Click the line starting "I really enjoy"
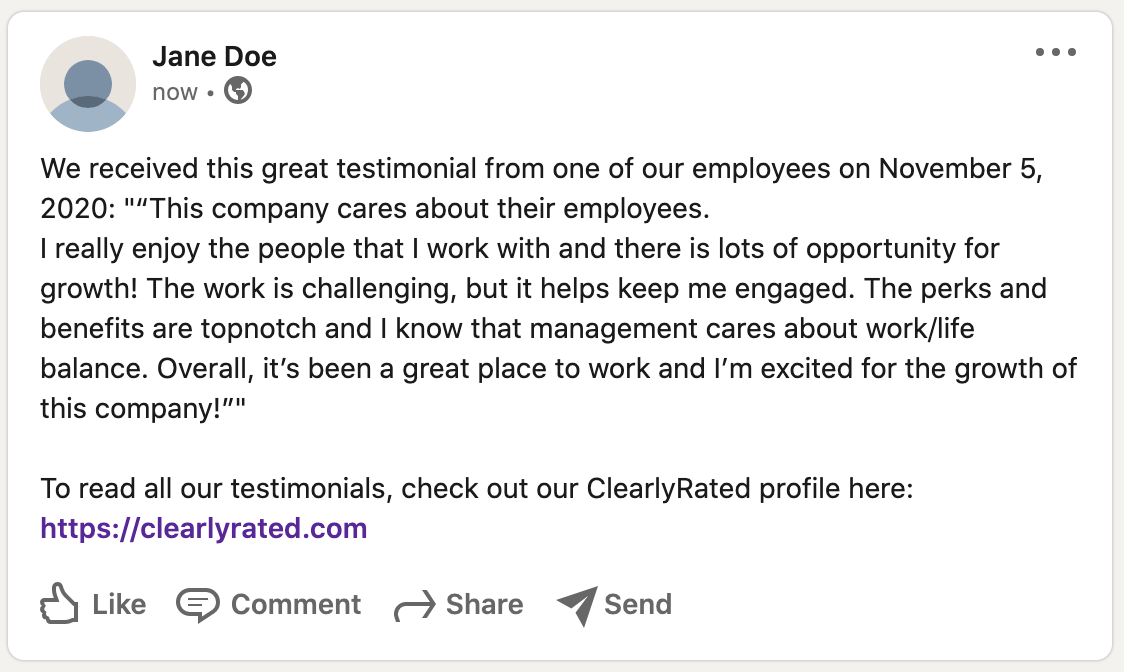Viewport: 1124px width, 672px height. [x=520, y=248]
